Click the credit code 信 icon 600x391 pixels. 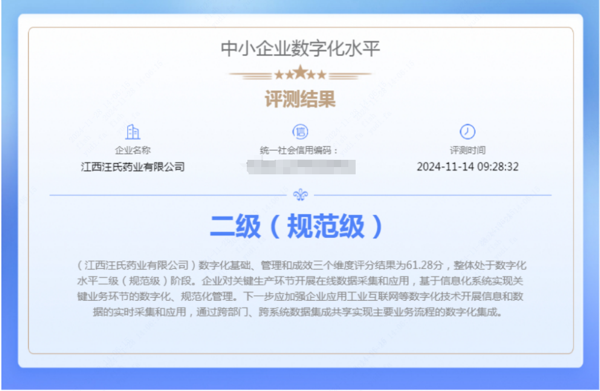coord(300,132)
